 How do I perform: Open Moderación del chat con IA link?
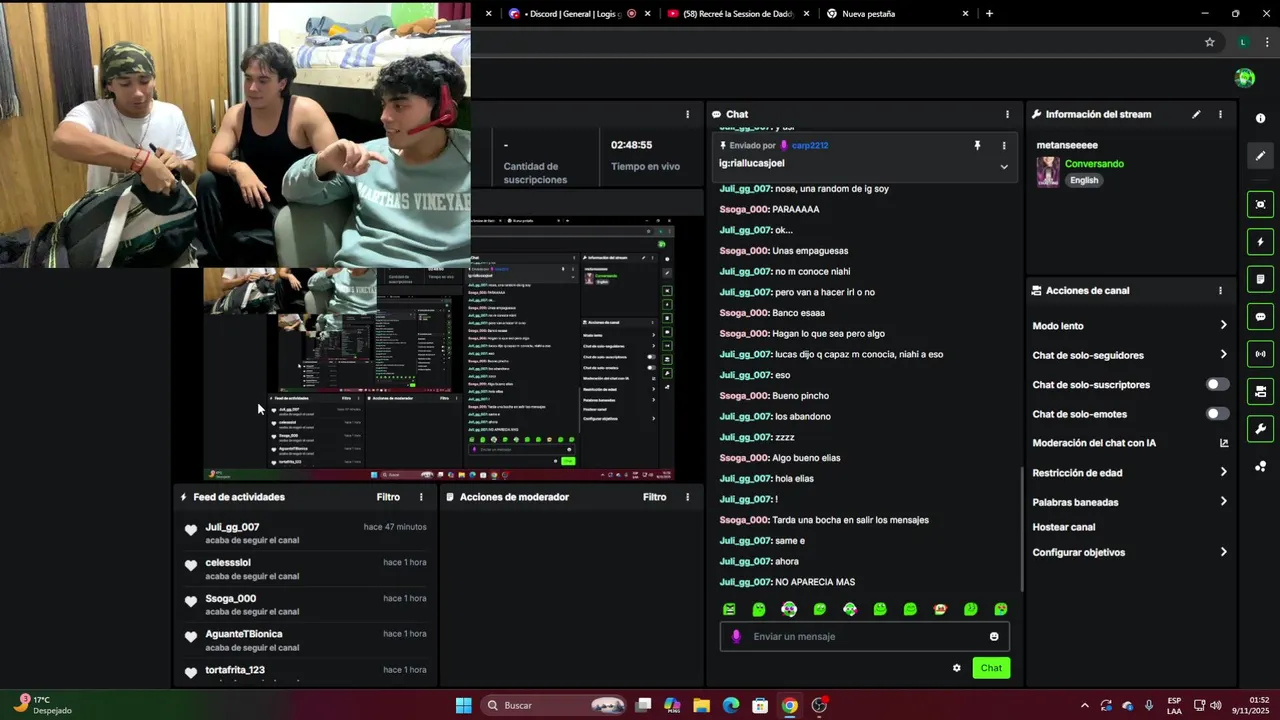1094,443
